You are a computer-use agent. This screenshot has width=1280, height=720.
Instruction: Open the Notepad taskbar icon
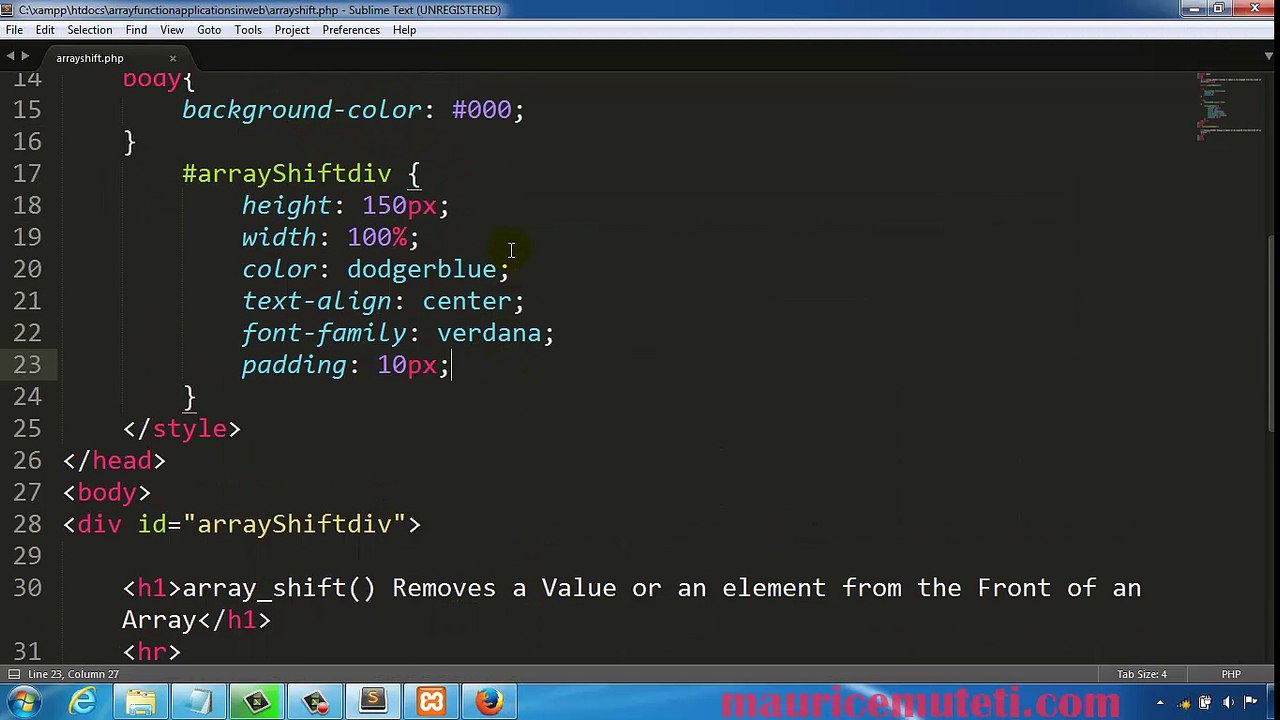pos(199,702)
